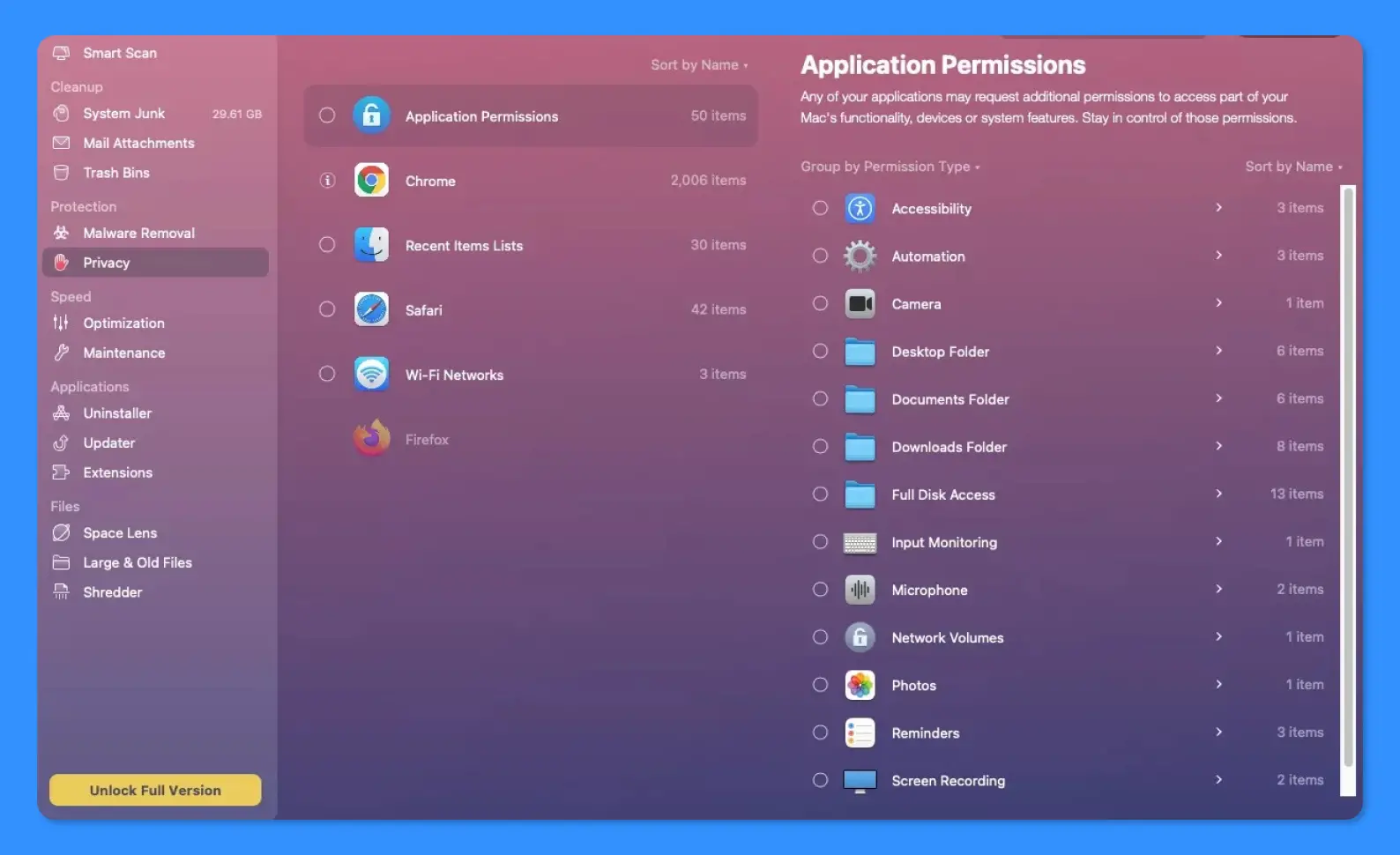This screenshot has height=855, width=1400.
Task: Open the Group by Permission Type dropdown
Action: (x=890, y=167)
